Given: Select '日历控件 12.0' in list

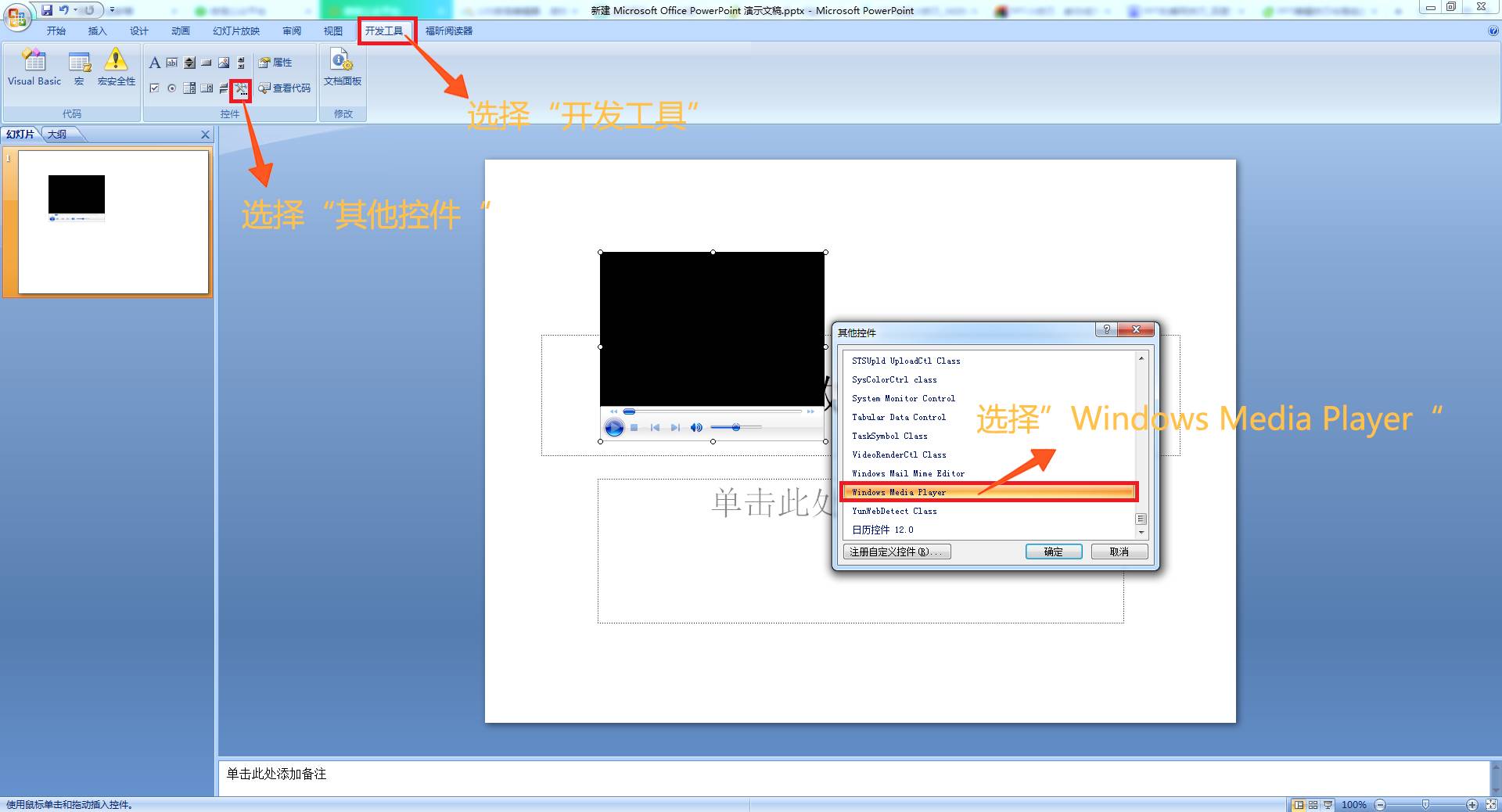Looking at the screenshot, I should [989, 530].
